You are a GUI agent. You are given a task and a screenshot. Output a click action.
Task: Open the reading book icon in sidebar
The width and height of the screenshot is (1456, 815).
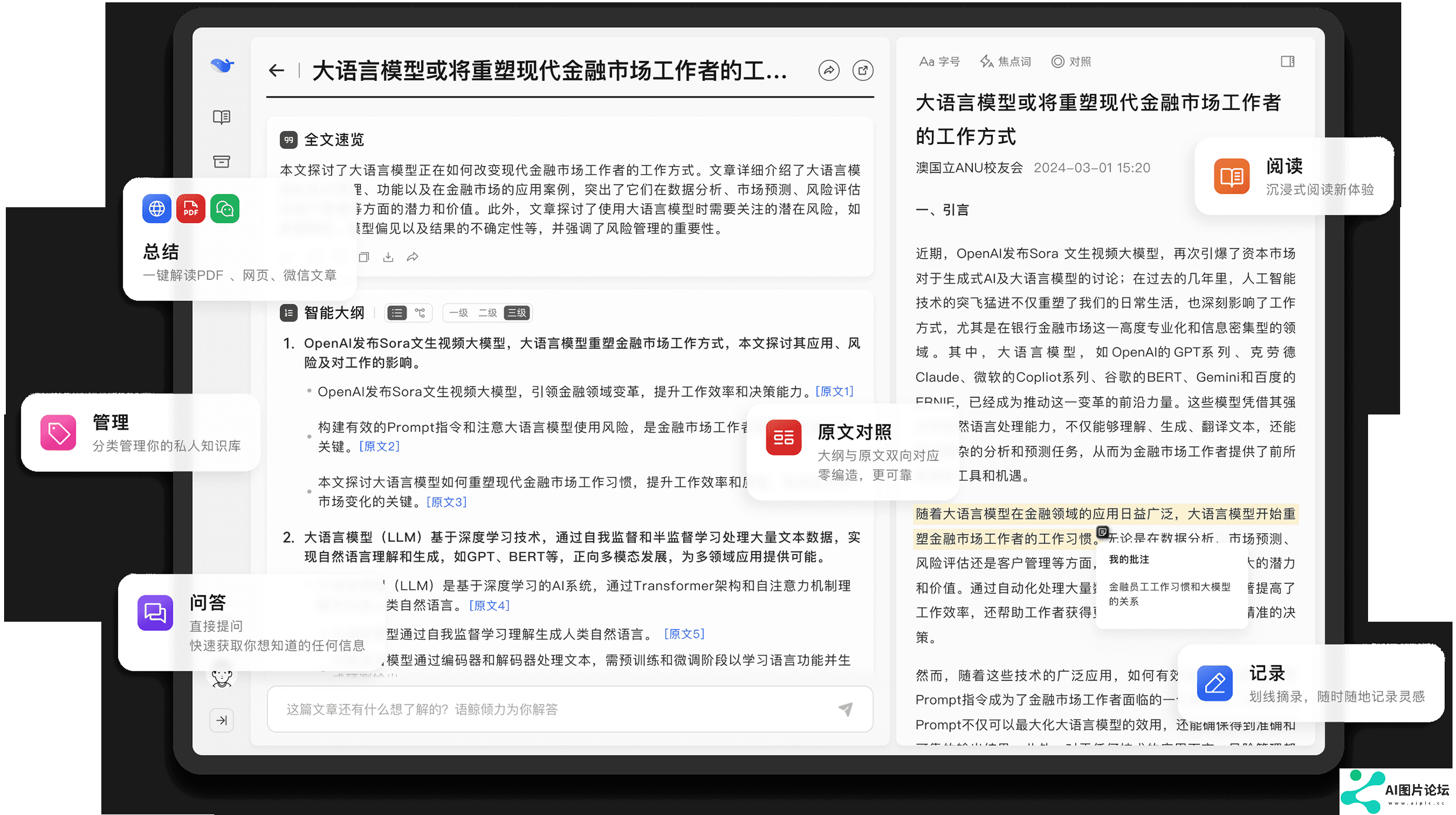pyautogui.click(x=221, y=117)
